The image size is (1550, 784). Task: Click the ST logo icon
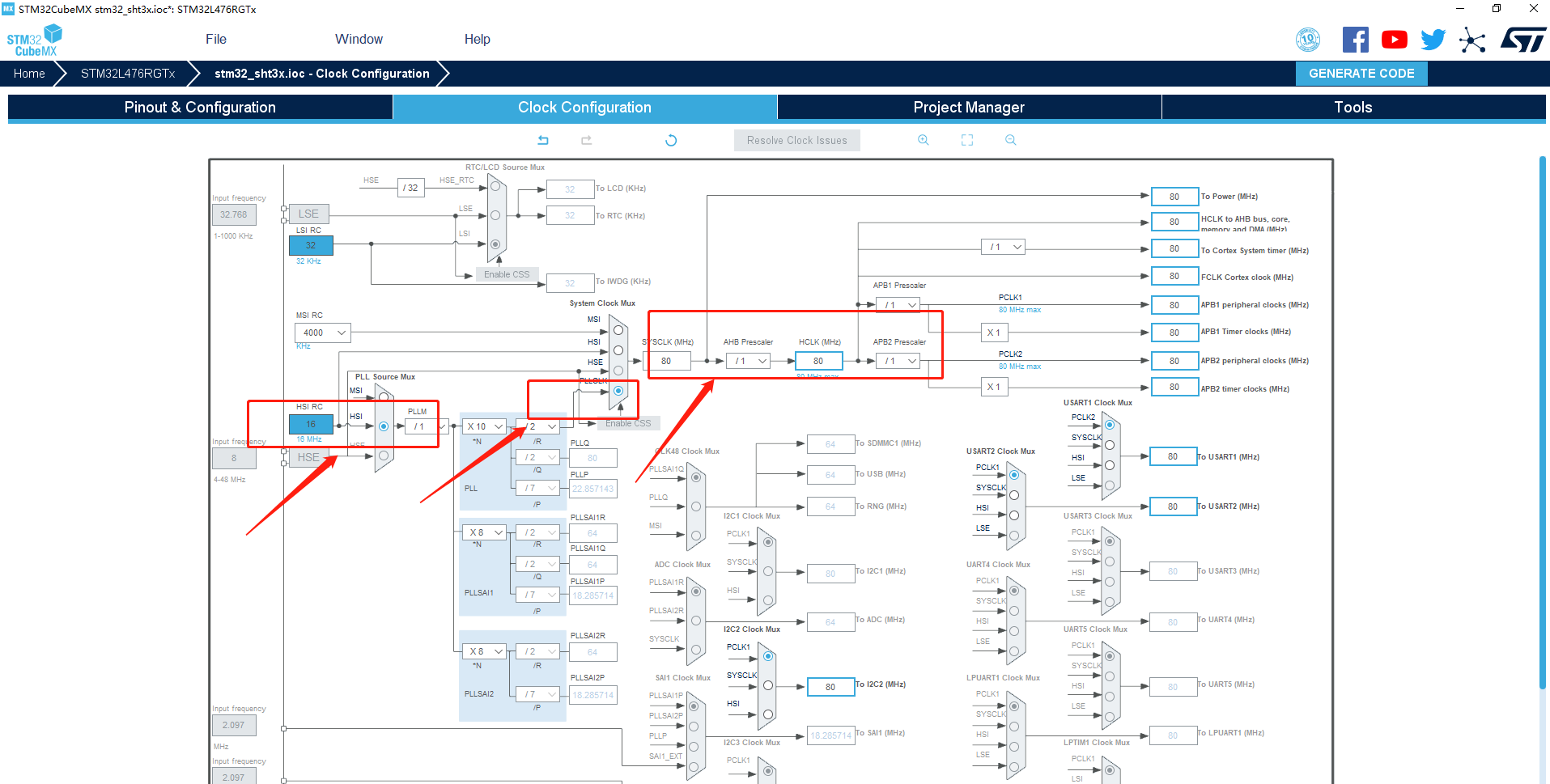coord(1522,40)
